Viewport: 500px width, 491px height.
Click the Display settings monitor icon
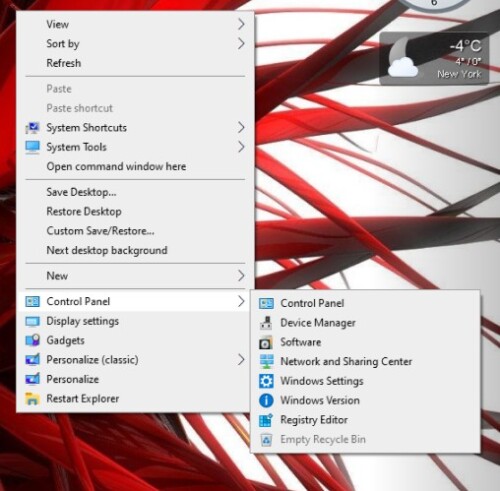[32, 321]
